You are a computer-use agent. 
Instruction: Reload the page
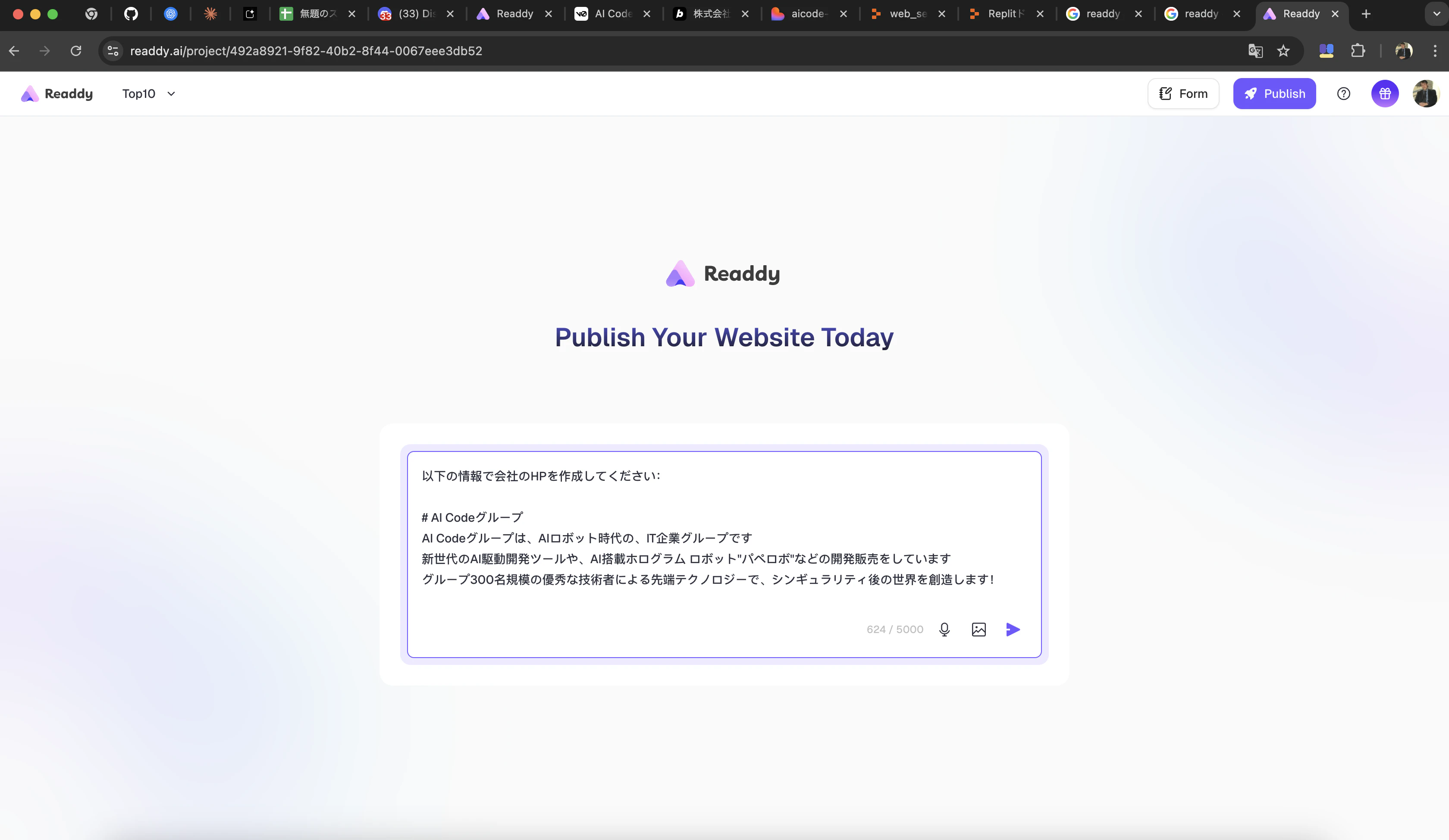[x=76, y=51]
